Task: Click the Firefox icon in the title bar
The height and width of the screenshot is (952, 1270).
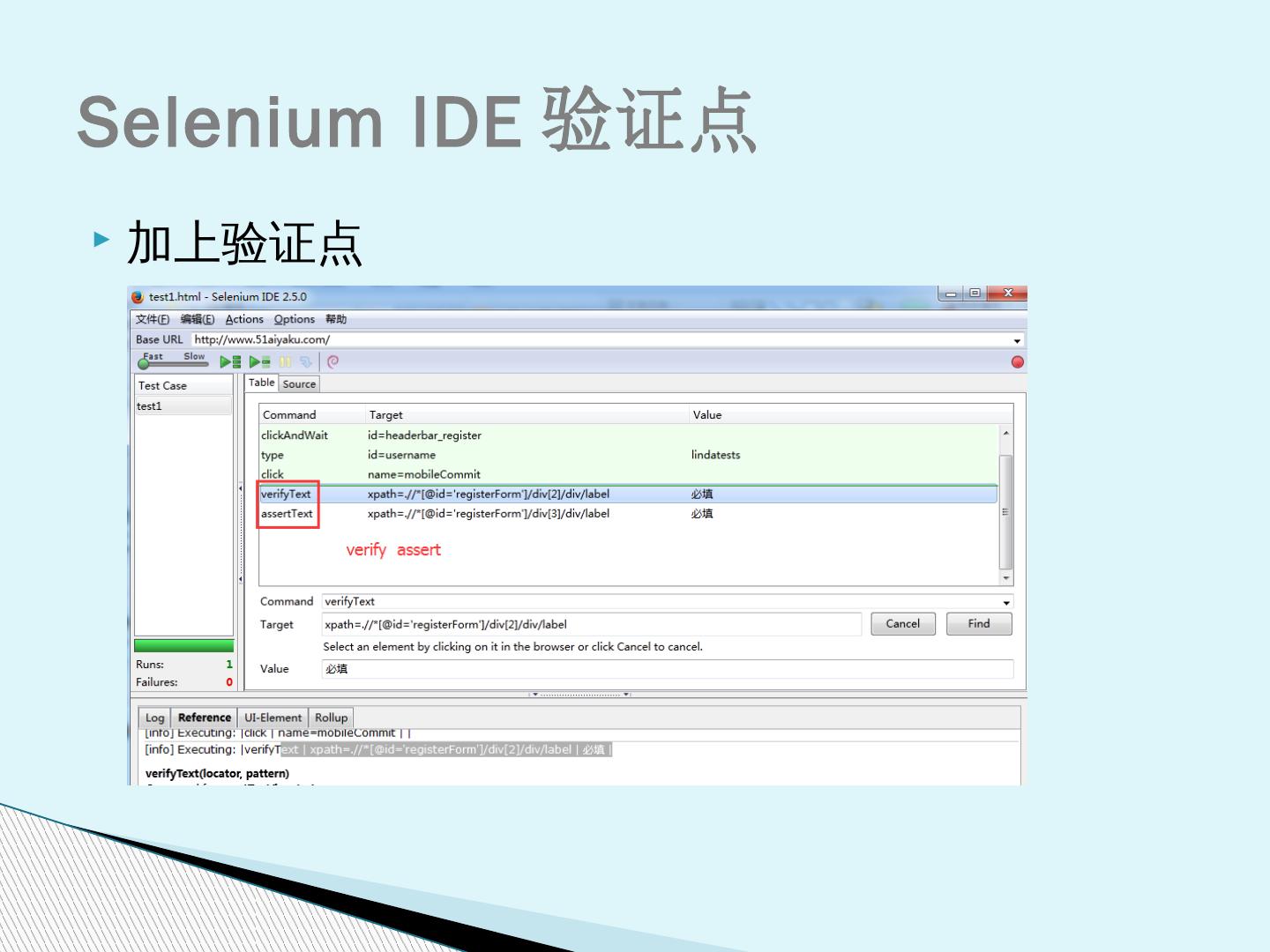Action: pos(137,297)
